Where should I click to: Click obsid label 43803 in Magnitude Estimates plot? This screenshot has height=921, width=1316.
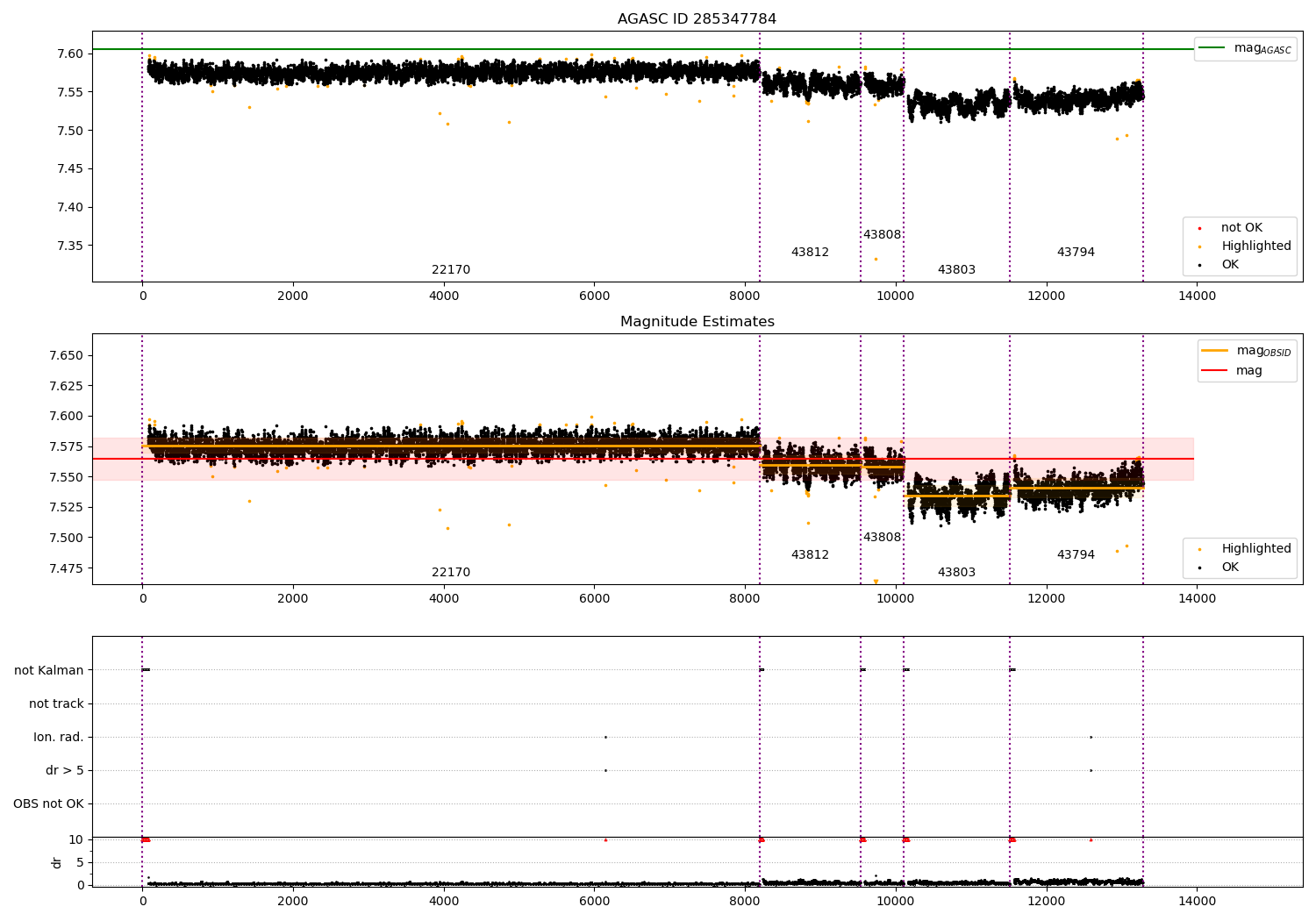tap(956, 573)
